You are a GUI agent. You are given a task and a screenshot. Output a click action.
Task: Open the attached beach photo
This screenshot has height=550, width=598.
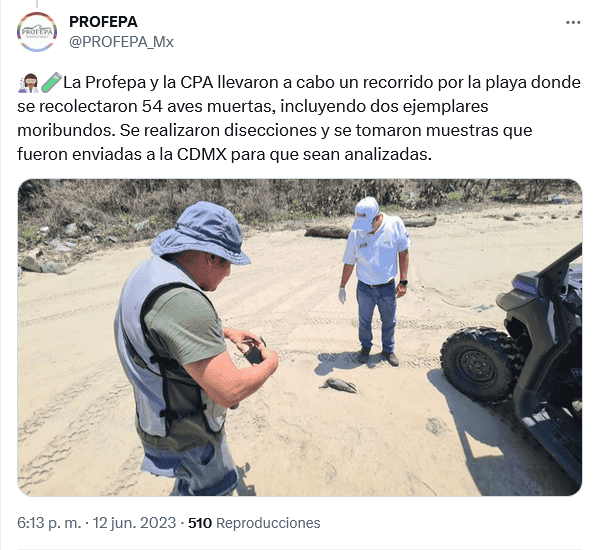(x=300, y=338)
